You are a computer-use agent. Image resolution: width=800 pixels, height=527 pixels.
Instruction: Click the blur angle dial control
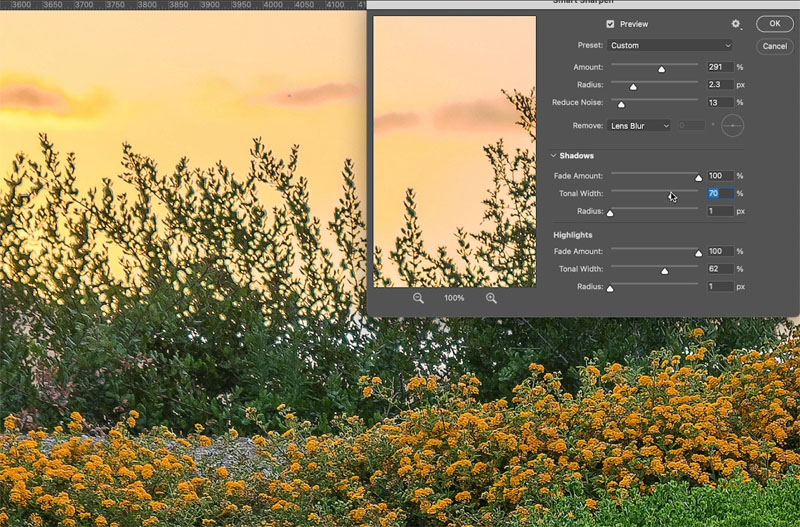coord(732,126)
